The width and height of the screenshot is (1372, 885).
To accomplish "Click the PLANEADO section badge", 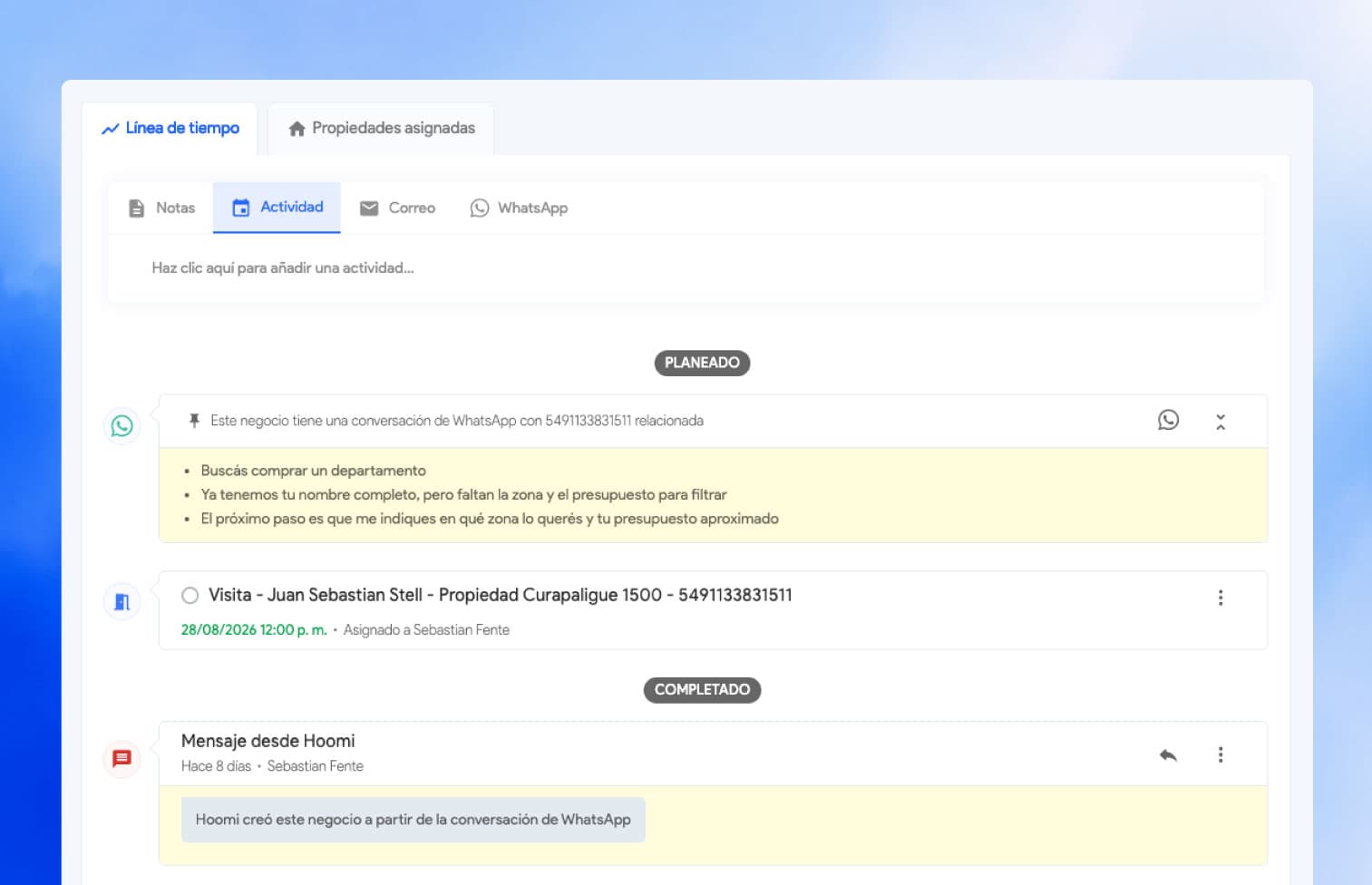I will (702, 363).
